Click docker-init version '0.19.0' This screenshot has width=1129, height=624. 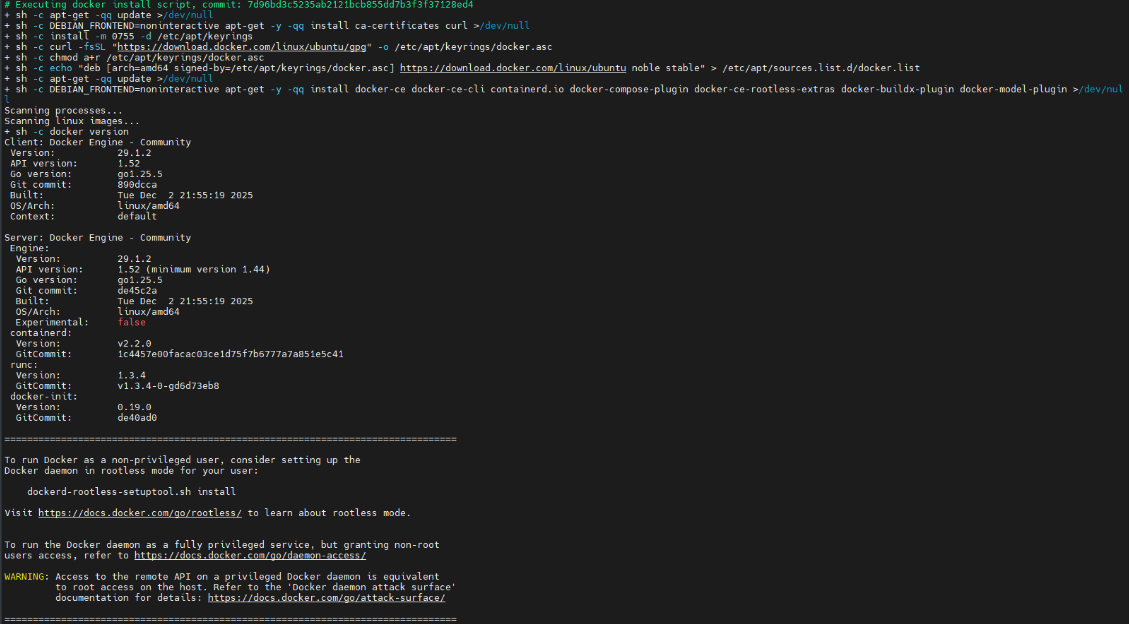(134, 407)
